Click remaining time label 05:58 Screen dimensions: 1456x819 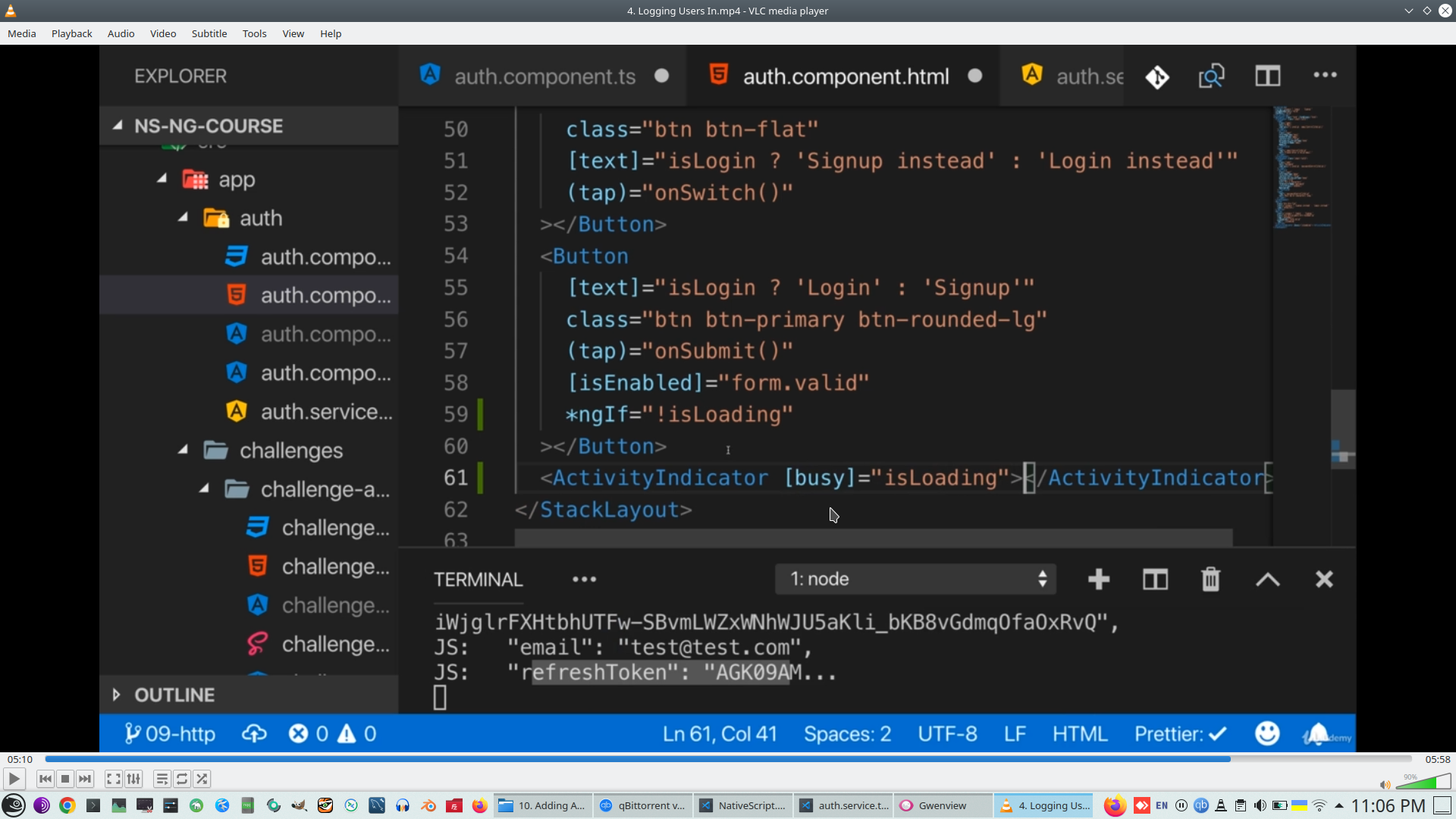(1437, 759)
